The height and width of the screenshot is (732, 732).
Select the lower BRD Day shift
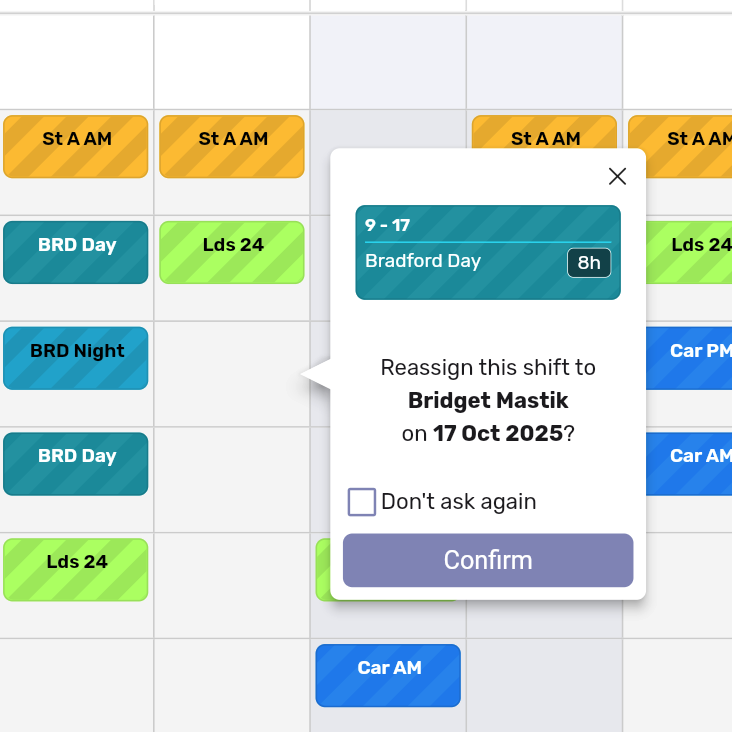(76, 463)
